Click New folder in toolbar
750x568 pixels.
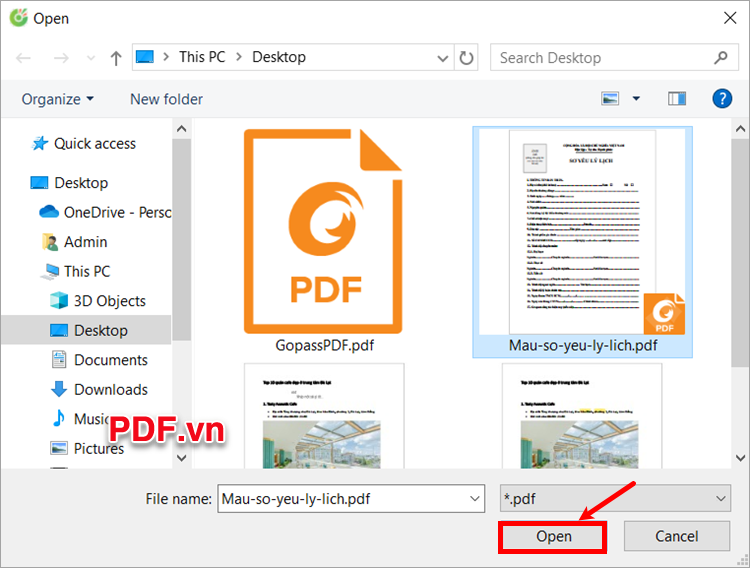[166, 99]
